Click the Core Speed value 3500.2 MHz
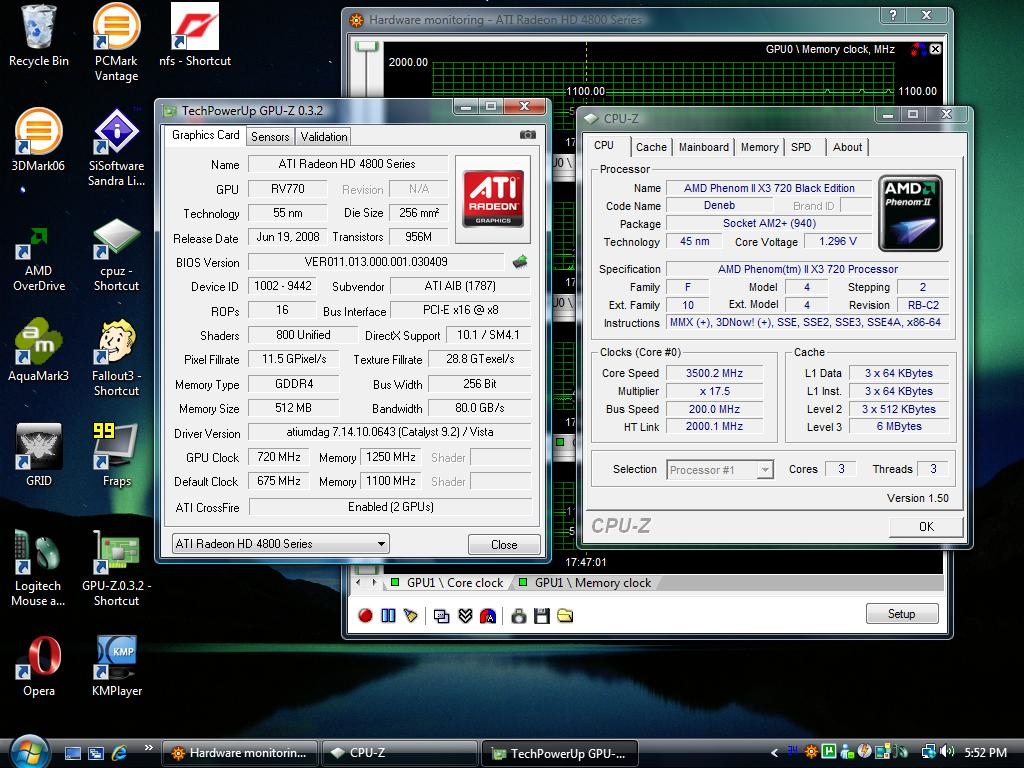 [x=714, y=373]
